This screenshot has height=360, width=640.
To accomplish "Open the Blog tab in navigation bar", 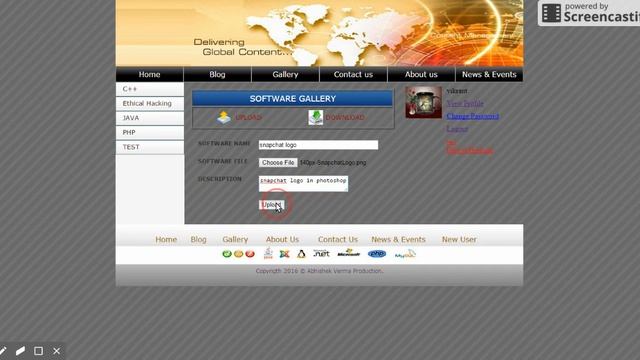I will coord(217,74).
